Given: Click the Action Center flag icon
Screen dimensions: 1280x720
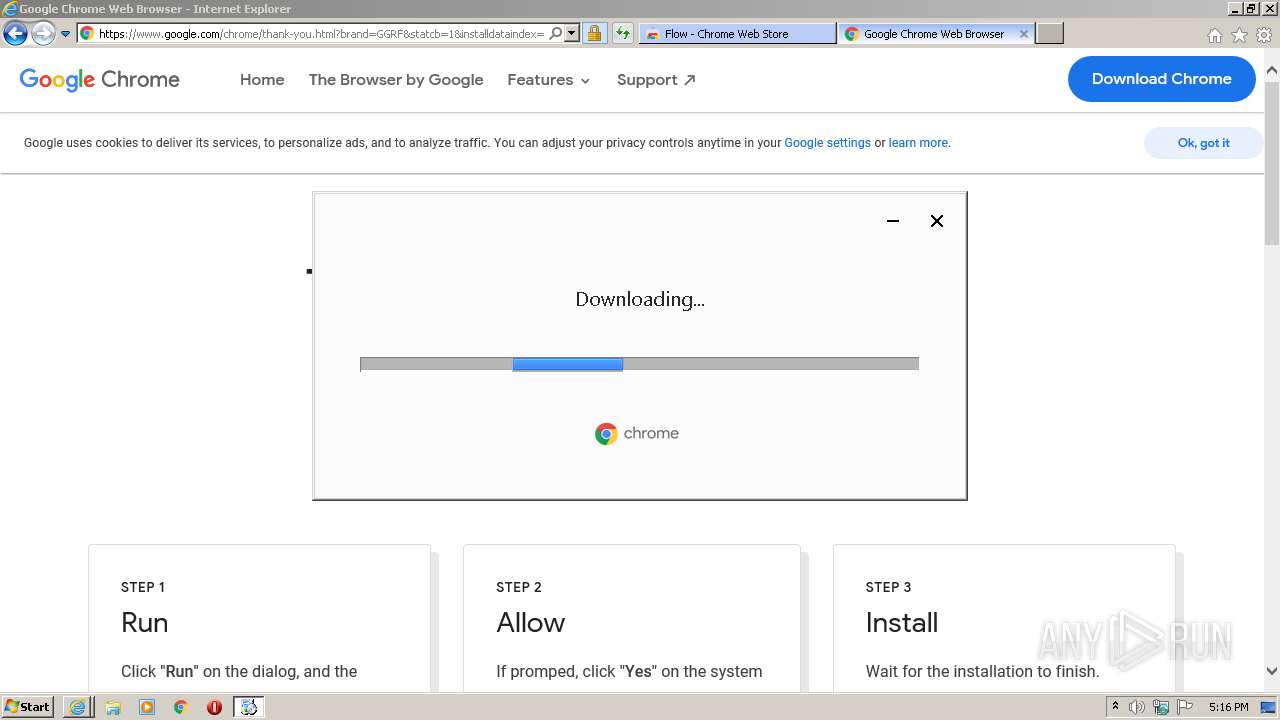Looking at the screenshot, I should (x=1185, y=707).
